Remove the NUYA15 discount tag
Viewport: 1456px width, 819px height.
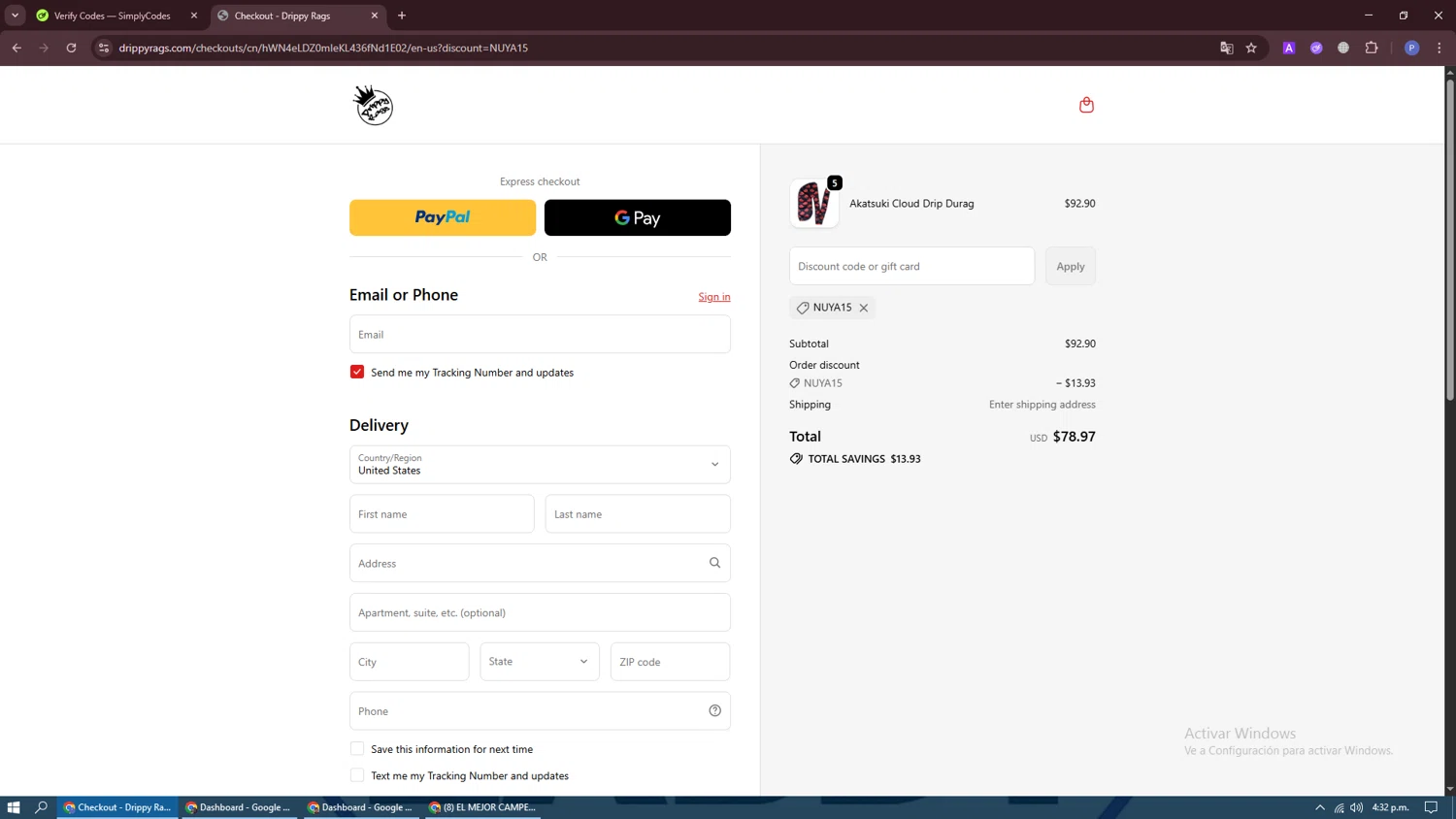tap(863, 308)
